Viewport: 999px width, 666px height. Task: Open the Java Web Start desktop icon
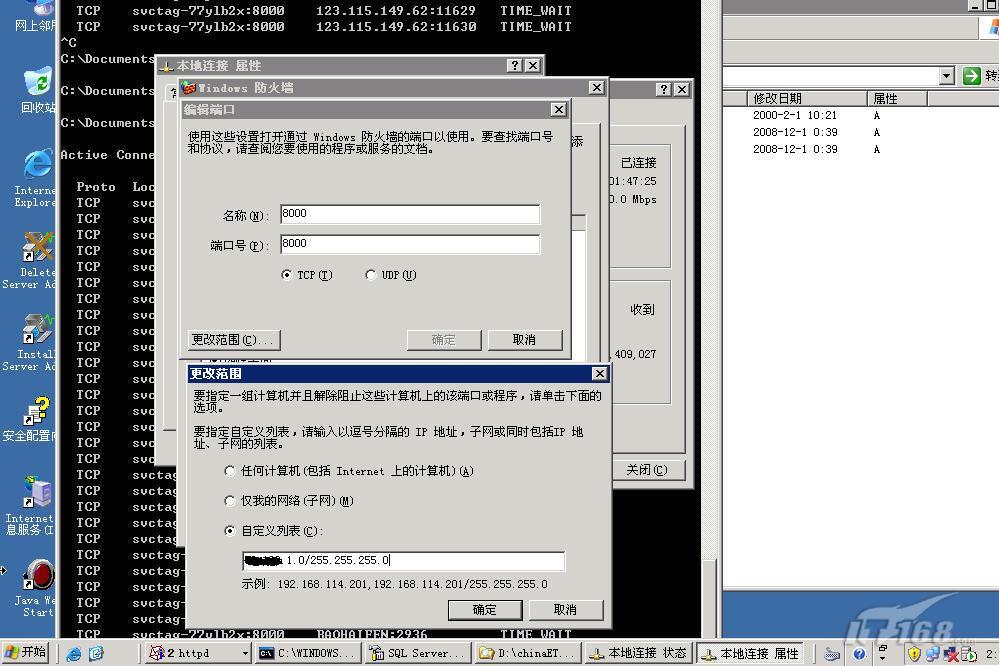coord(38,577)
